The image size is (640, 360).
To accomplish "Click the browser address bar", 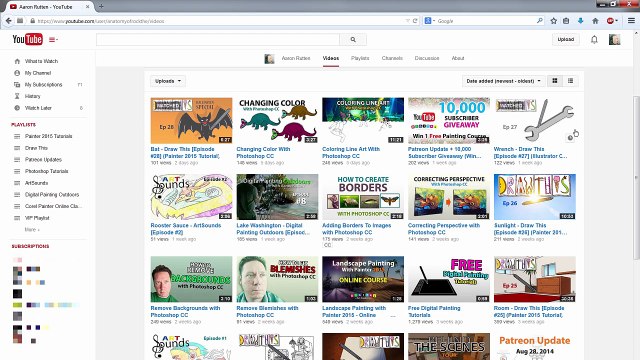I will click(220, 21).
